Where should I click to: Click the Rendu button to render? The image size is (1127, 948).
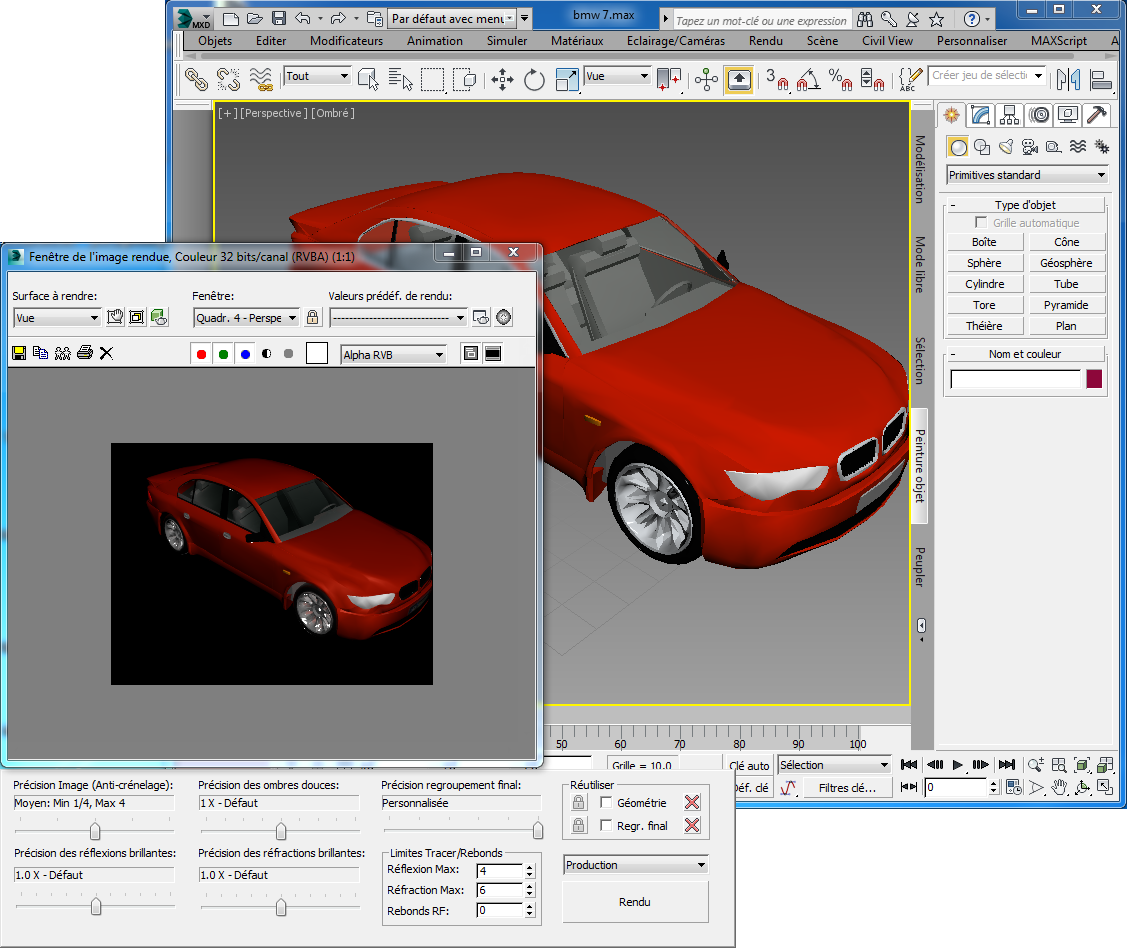[635, 902]
